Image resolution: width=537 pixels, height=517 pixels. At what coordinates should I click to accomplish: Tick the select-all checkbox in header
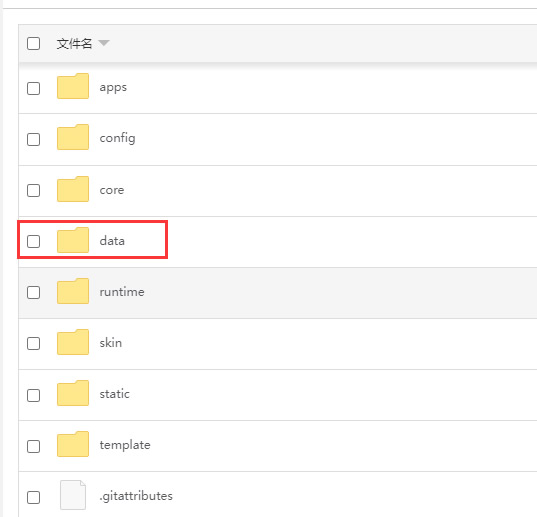tap(34, 43)
